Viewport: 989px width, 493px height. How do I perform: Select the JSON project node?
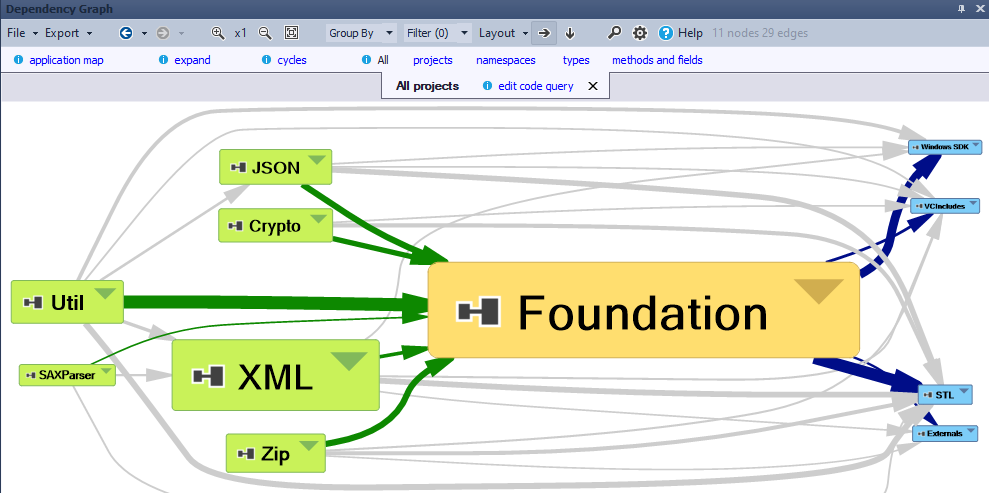point(275,167)
